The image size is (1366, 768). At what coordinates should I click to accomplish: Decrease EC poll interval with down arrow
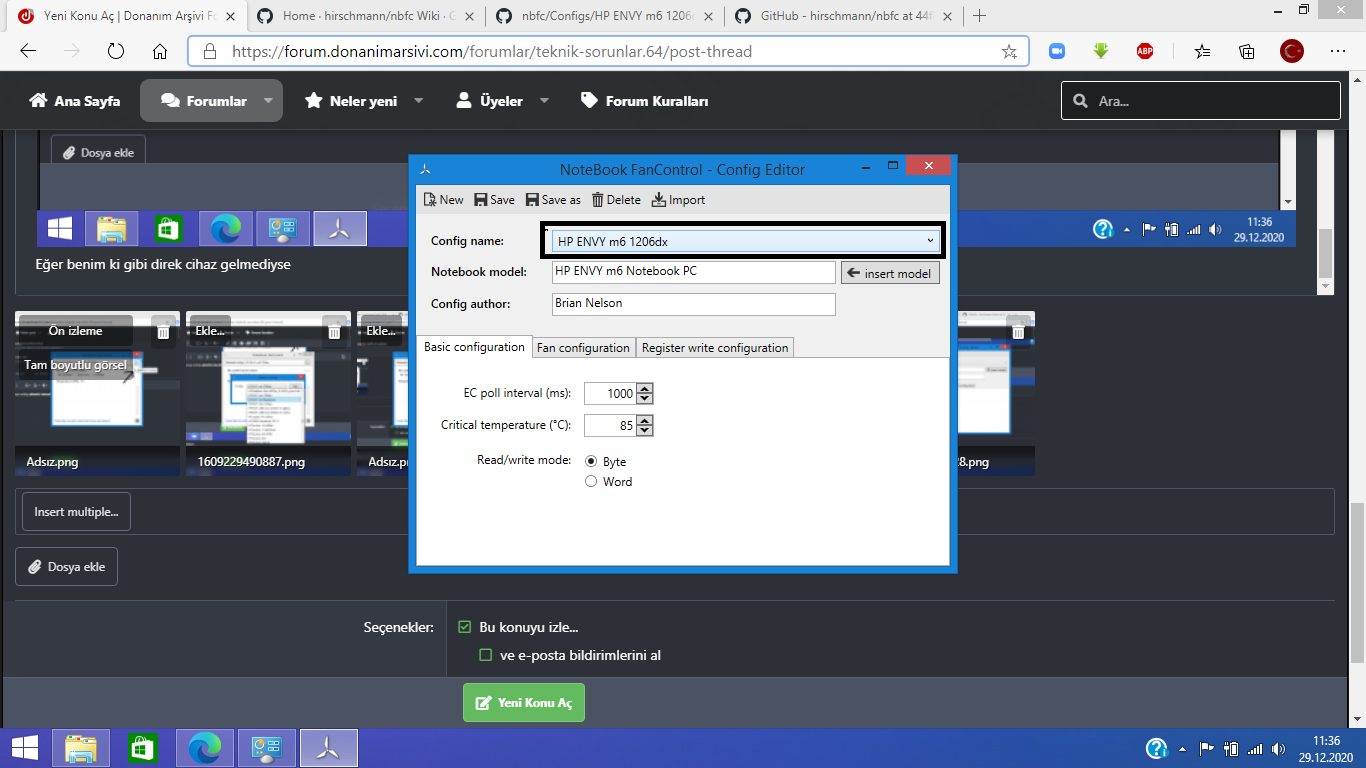tap(645, 399)
